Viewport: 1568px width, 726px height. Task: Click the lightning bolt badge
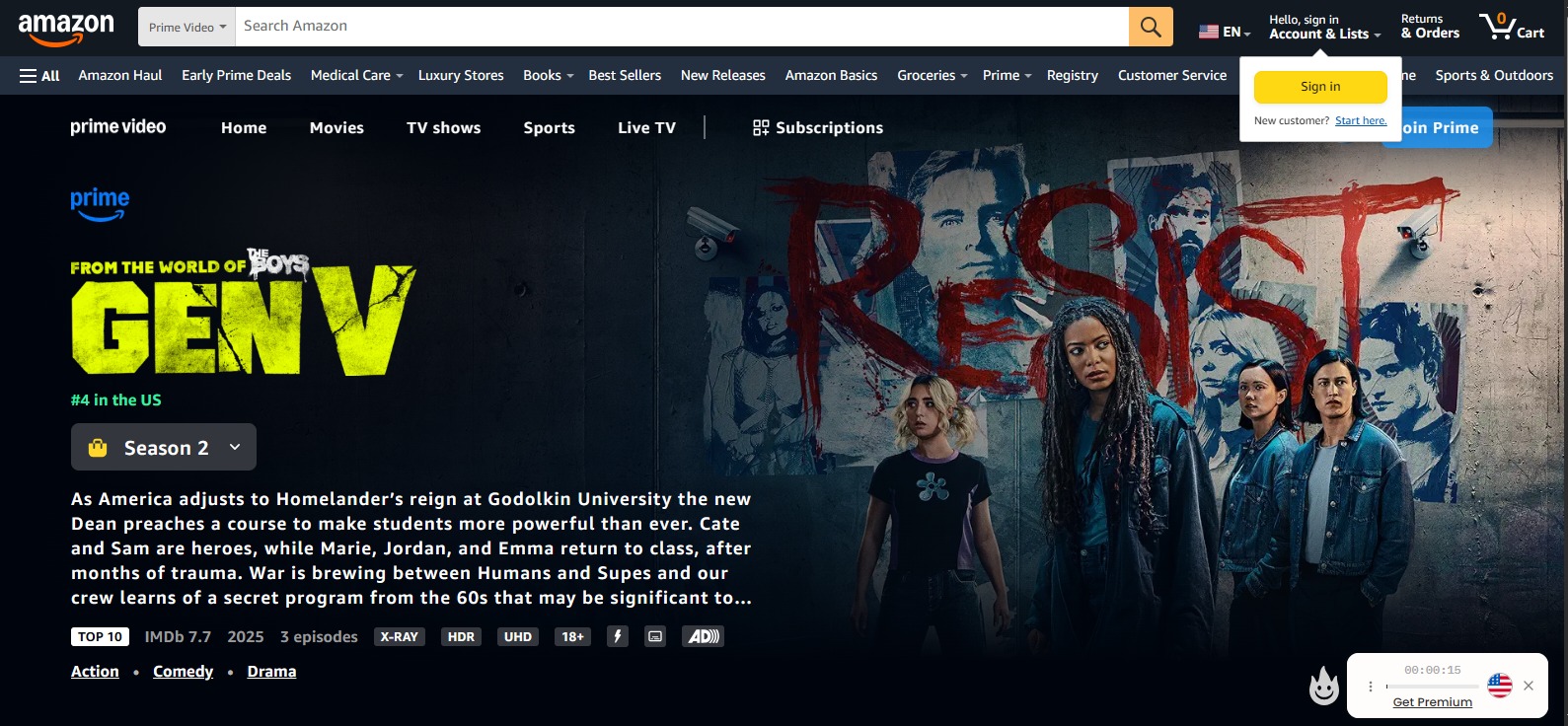coord(618,636)
